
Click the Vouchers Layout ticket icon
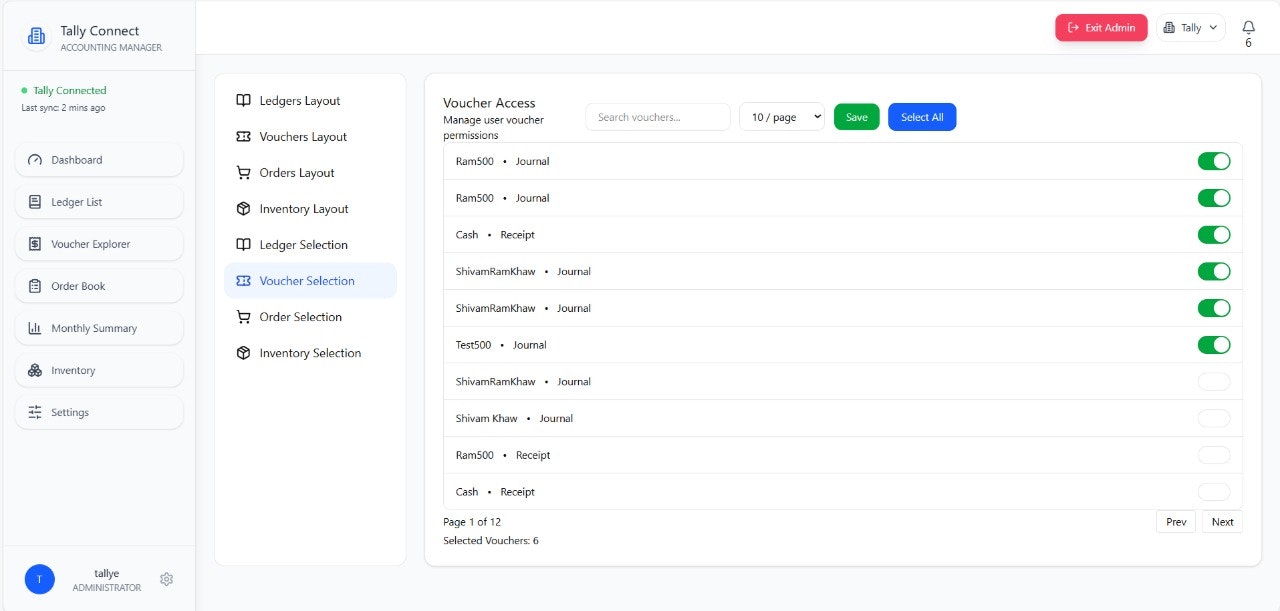pyautogui.click(x=243, y=137)
